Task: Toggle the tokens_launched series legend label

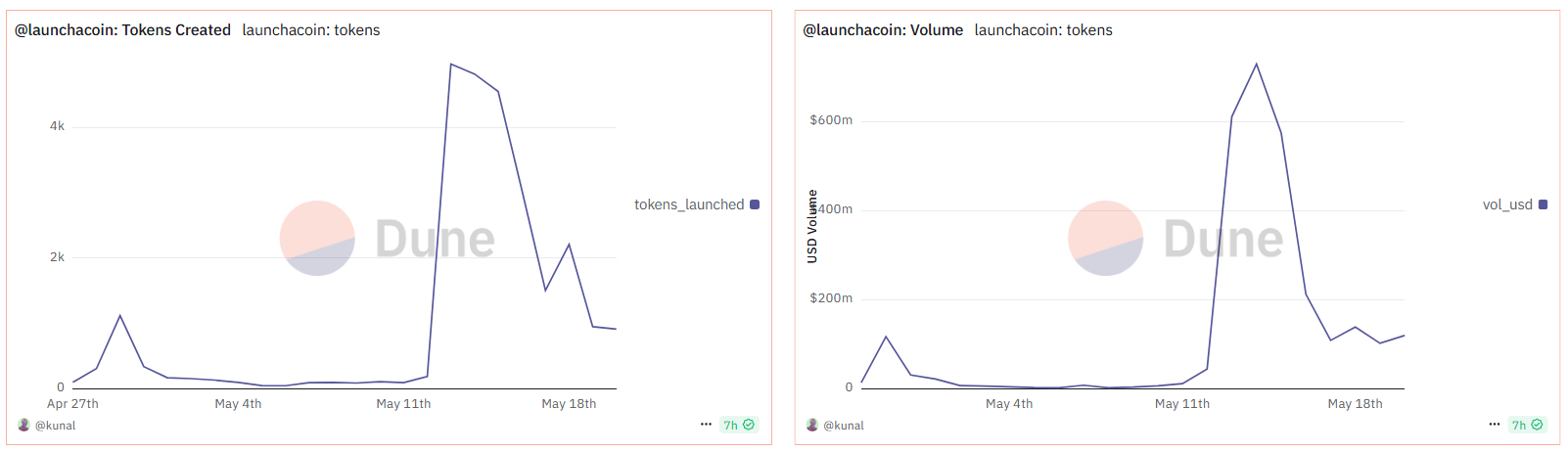Action: 689,204
